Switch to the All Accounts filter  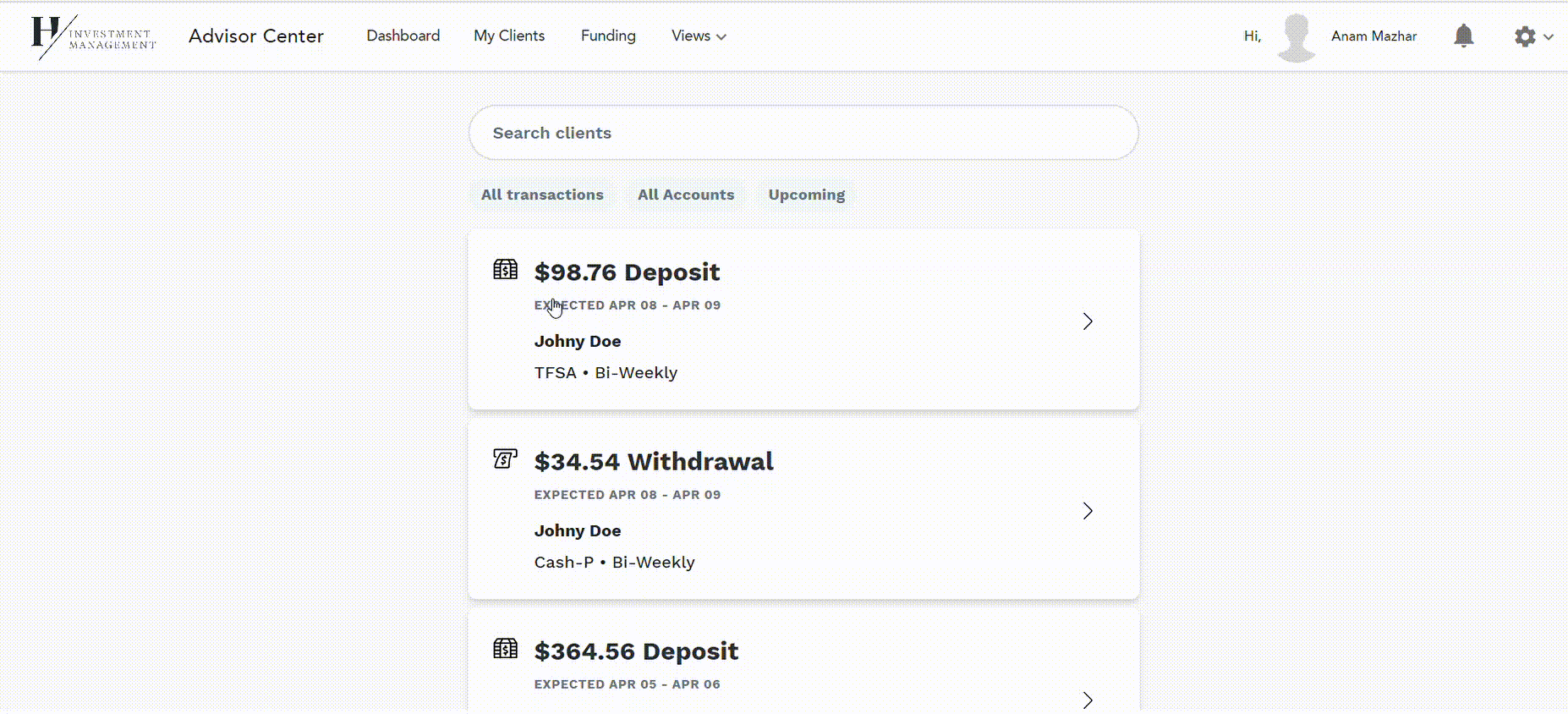point(686,195)
